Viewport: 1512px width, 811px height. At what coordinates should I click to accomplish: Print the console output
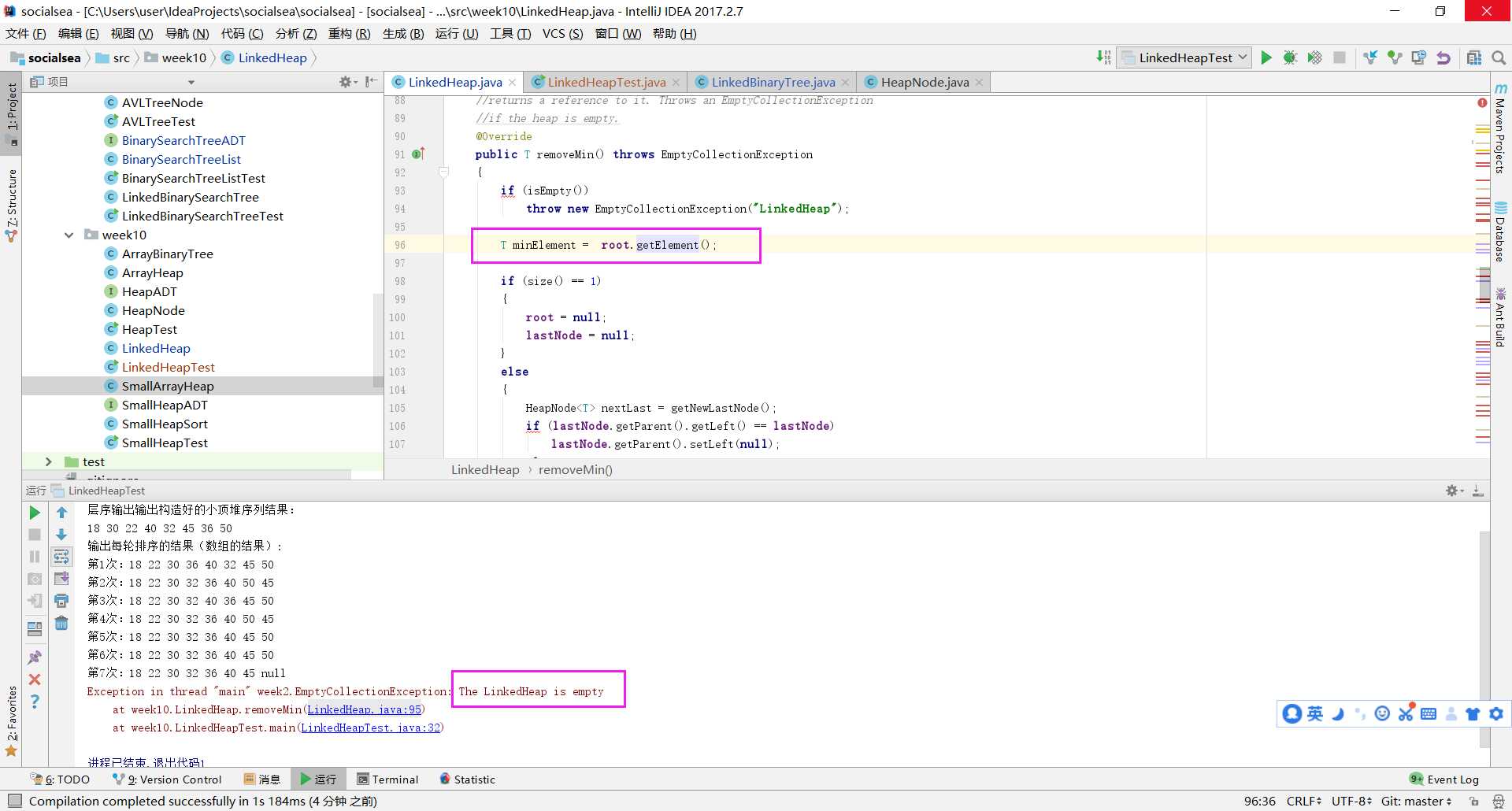click(x=61, y=601)
